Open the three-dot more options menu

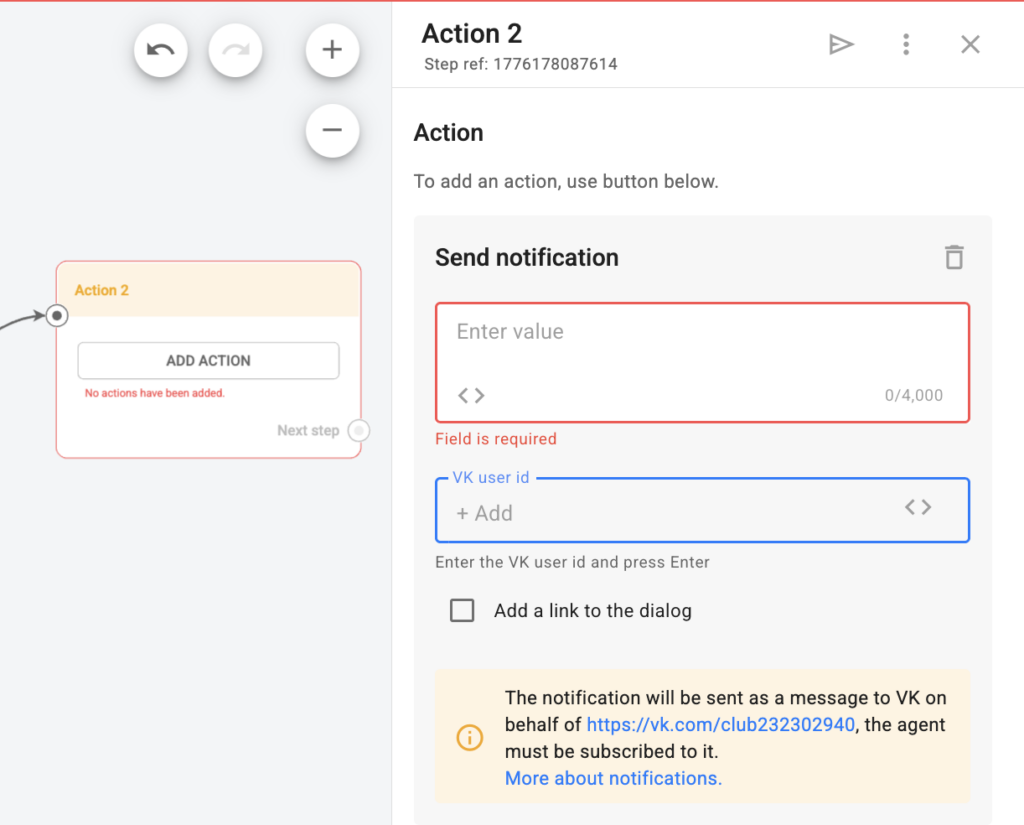coord(906,44)
